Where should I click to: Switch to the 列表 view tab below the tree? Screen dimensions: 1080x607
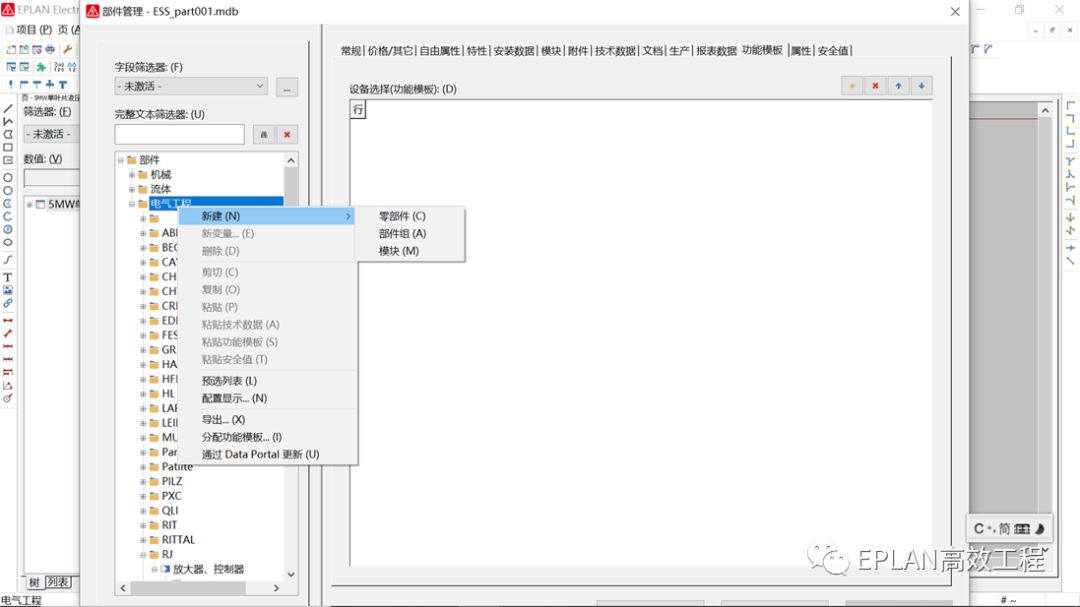(57, 582)
